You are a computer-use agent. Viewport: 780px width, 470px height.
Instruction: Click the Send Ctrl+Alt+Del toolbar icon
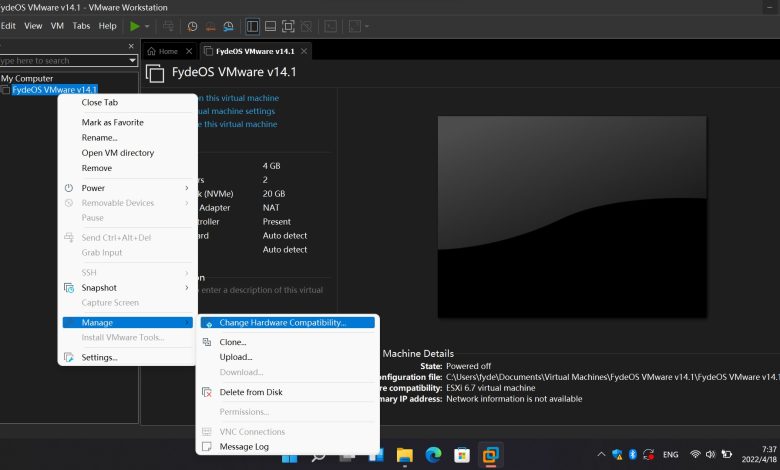[169, 26]
